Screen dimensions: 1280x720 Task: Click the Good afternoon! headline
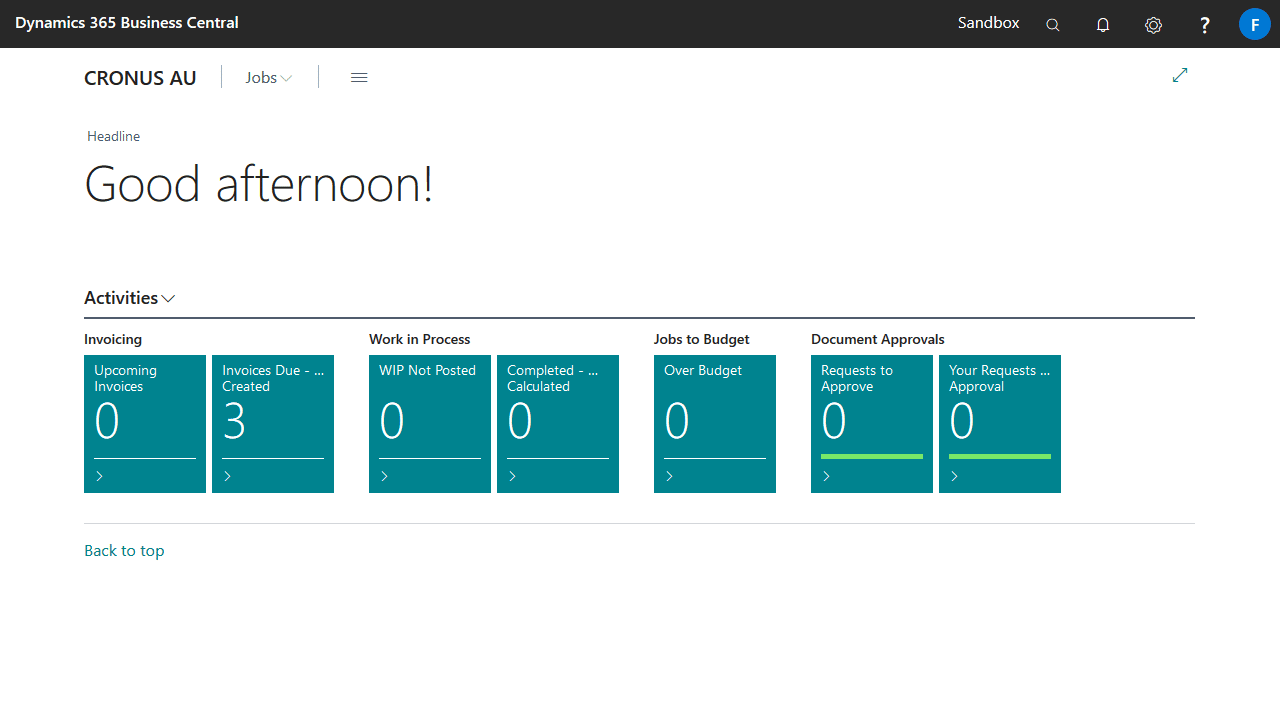point(259,185)
